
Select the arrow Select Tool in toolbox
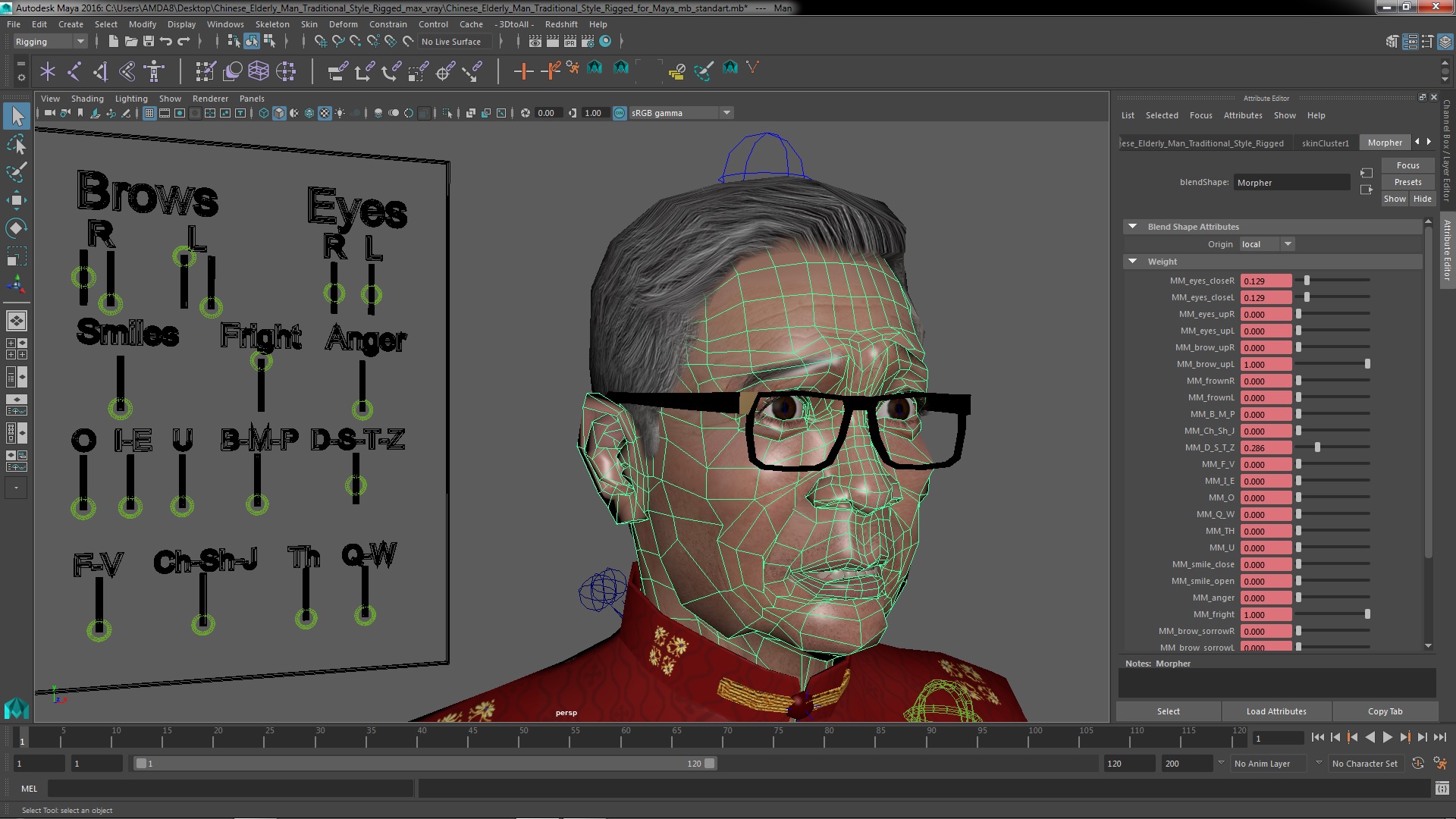(17, 116)
